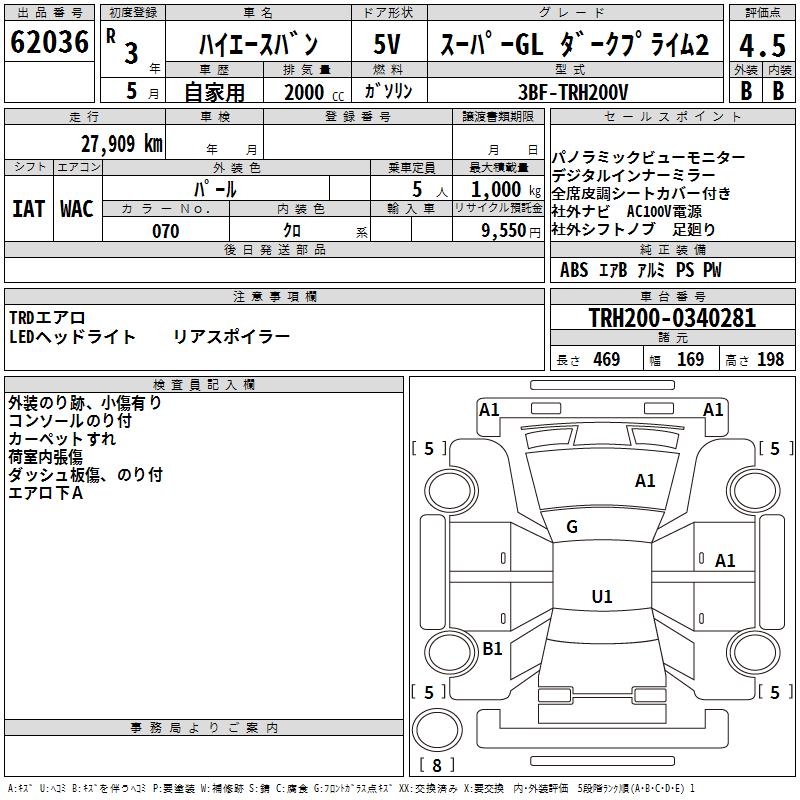Select inspector note コンソールのり付
Screen dimensions: 800x800
click(x=70, y=421)
